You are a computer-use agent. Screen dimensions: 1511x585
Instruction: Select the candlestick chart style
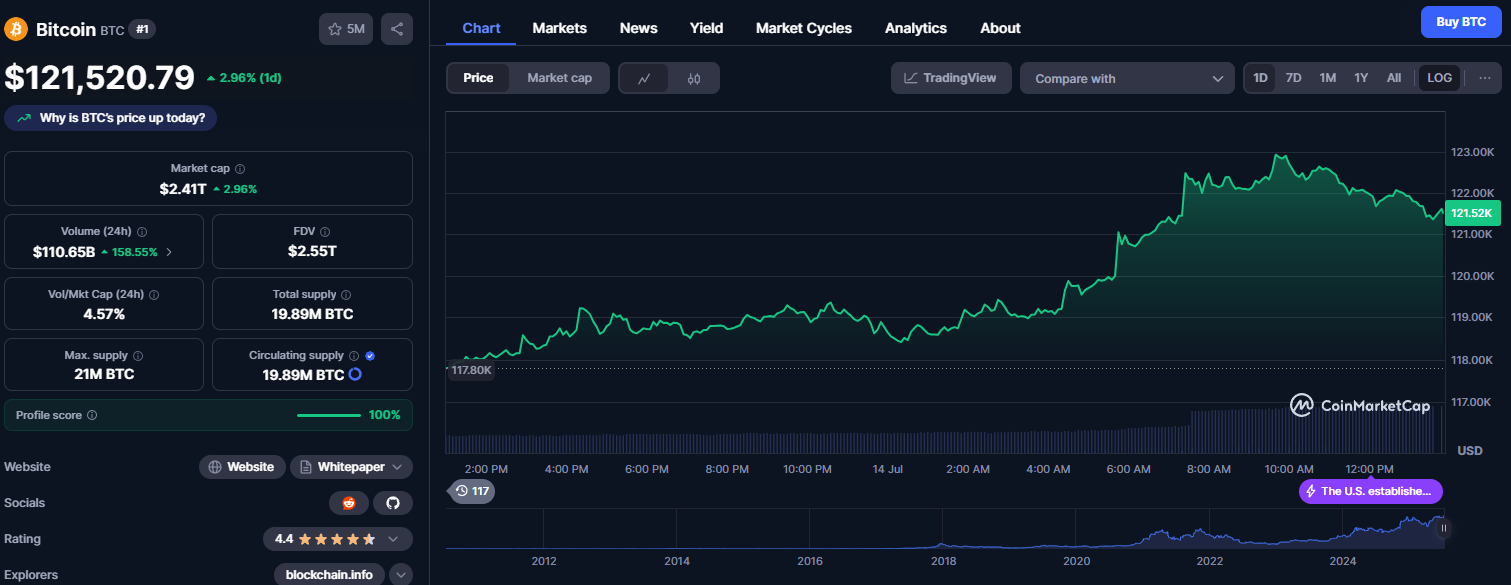point(694,78)
